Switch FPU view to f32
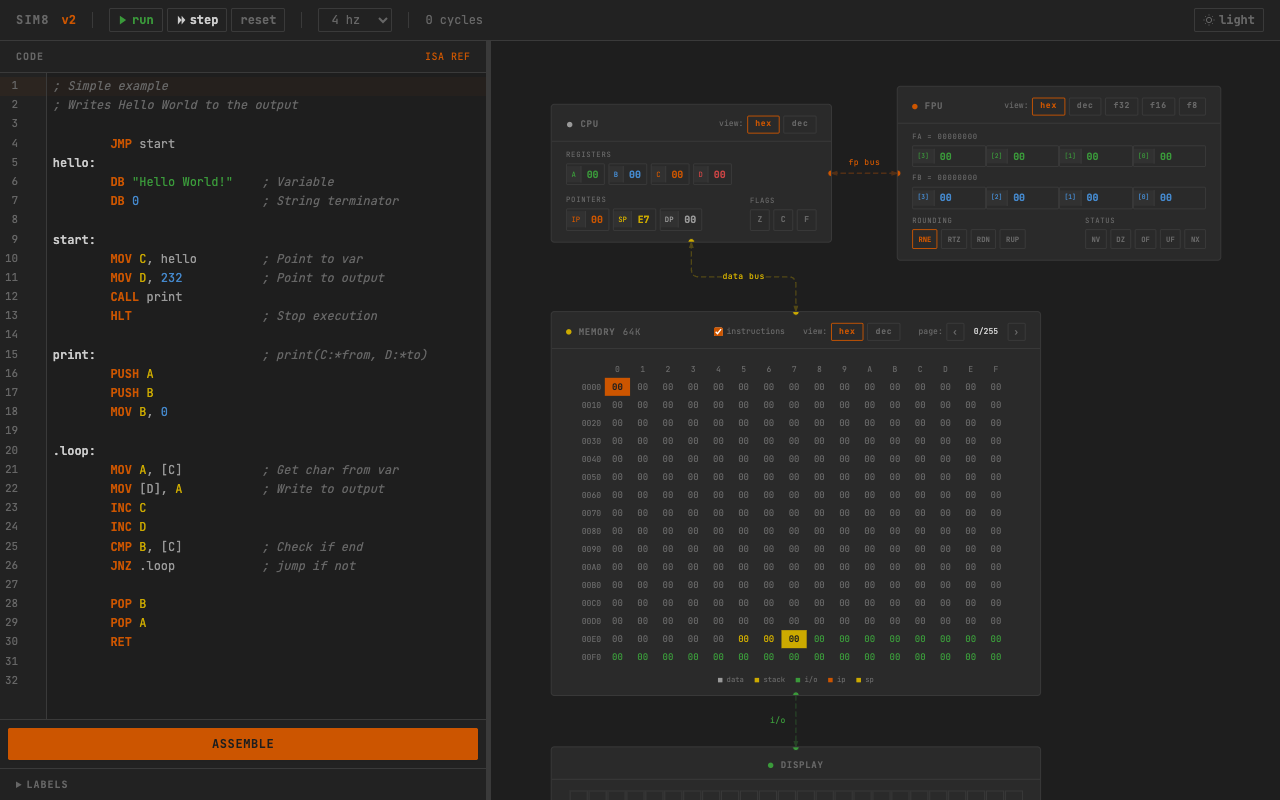This screenshot has width=1280, height=800. pos(1121,106)
